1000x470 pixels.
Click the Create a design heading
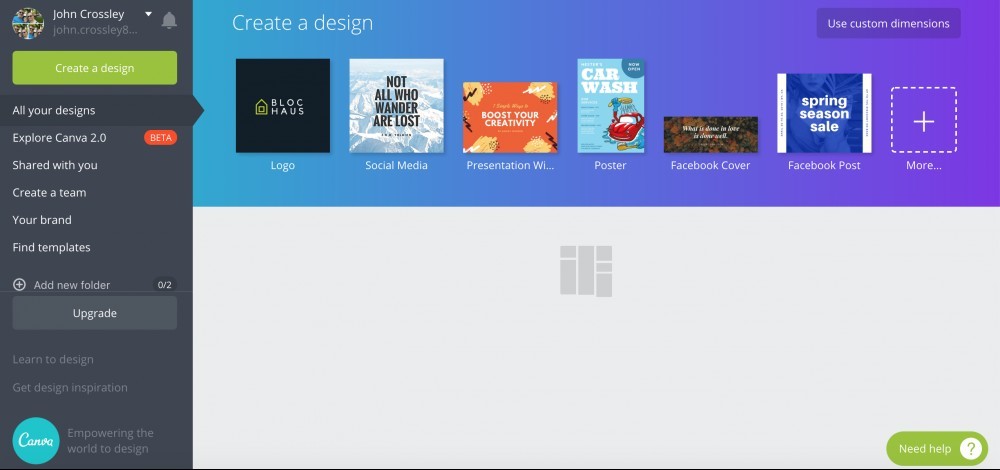(302, 23)
